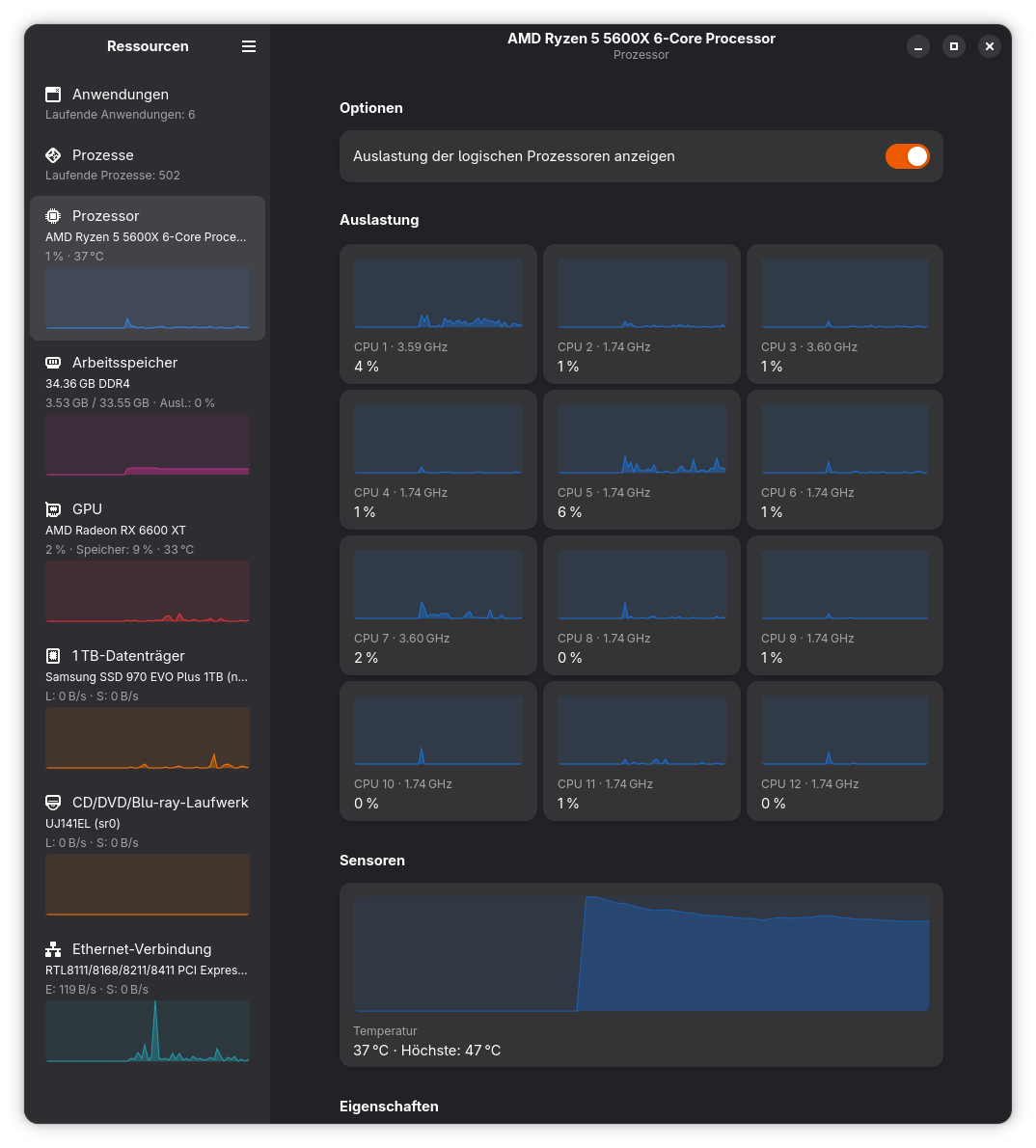The width and height of the screenshot is (1036, 1148).
Task: Close the Ressourcen window
Action: coord(990,46)
